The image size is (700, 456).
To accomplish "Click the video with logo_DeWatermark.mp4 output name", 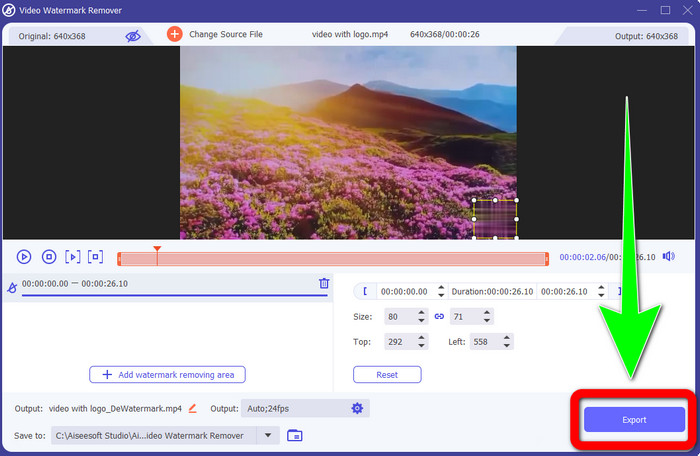I will pos(115,409).
